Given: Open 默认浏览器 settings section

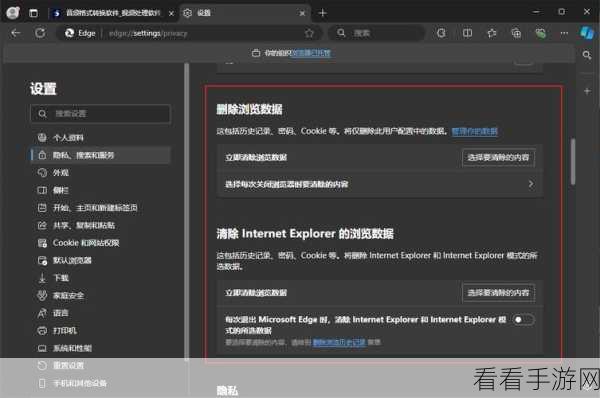Looking at the screenshot, I should (100, 261).
